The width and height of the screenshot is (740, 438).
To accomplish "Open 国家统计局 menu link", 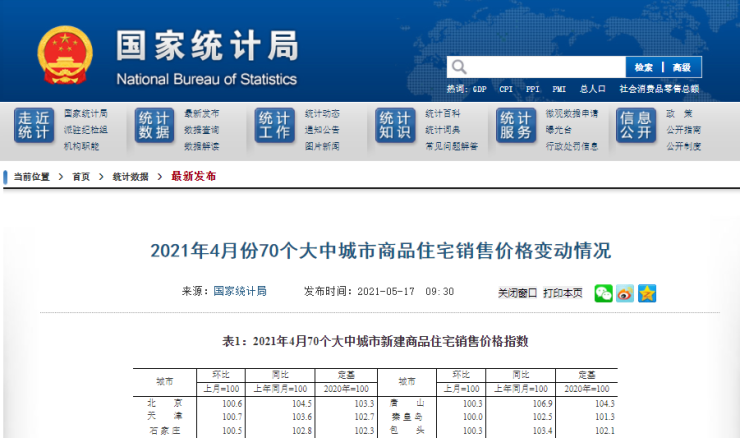I will (86, 113).
